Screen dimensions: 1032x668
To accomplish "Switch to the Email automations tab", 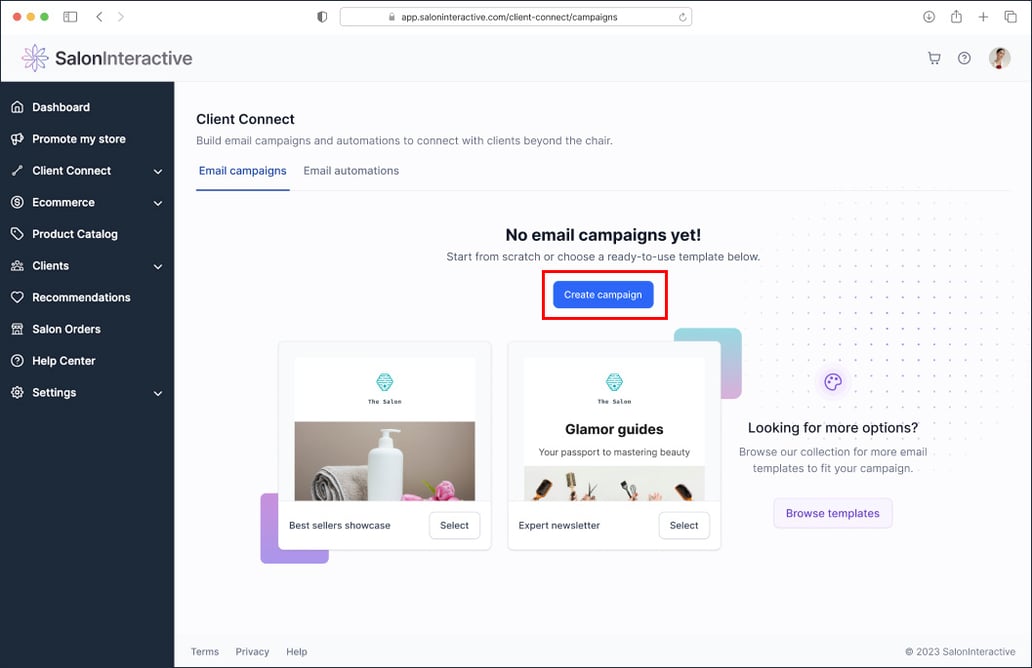I will coord(351,170).
